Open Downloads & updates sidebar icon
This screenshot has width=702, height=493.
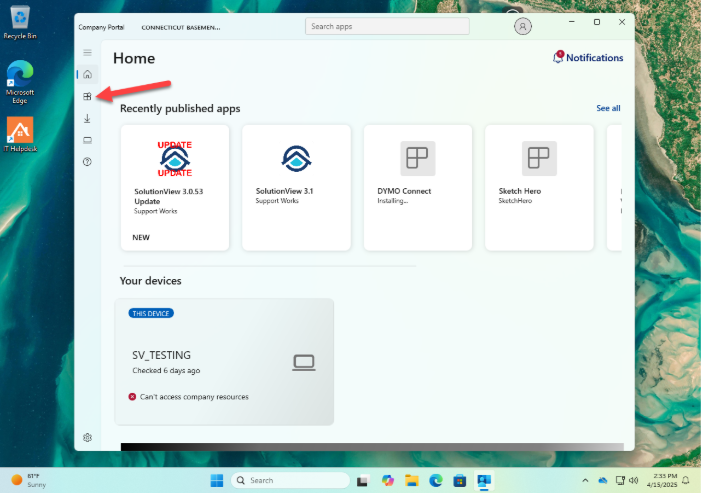87,118
